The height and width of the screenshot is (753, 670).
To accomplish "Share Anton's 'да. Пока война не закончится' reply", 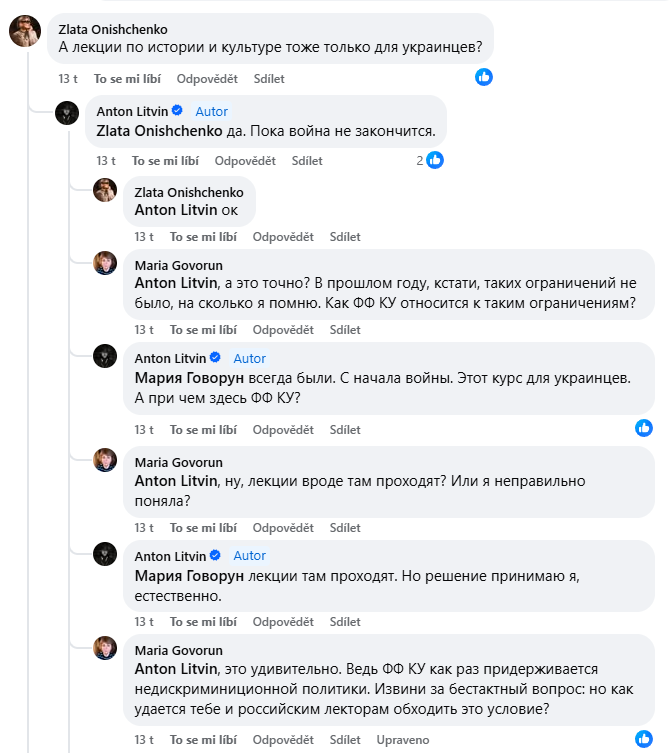I will pos(307,161).
